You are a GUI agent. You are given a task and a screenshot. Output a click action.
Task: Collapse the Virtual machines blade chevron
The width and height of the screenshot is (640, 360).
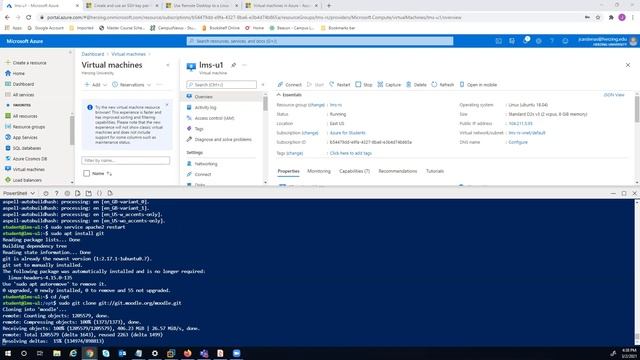coord(168,65)
